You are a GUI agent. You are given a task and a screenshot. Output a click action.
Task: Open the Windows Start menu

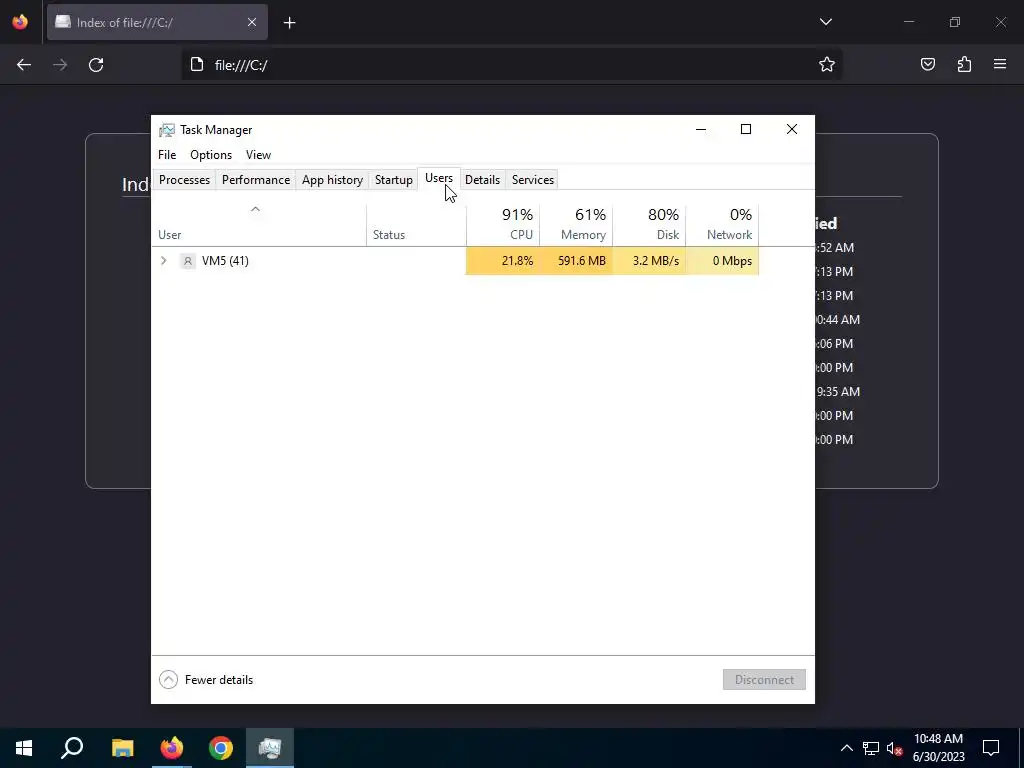click(24, 748)
